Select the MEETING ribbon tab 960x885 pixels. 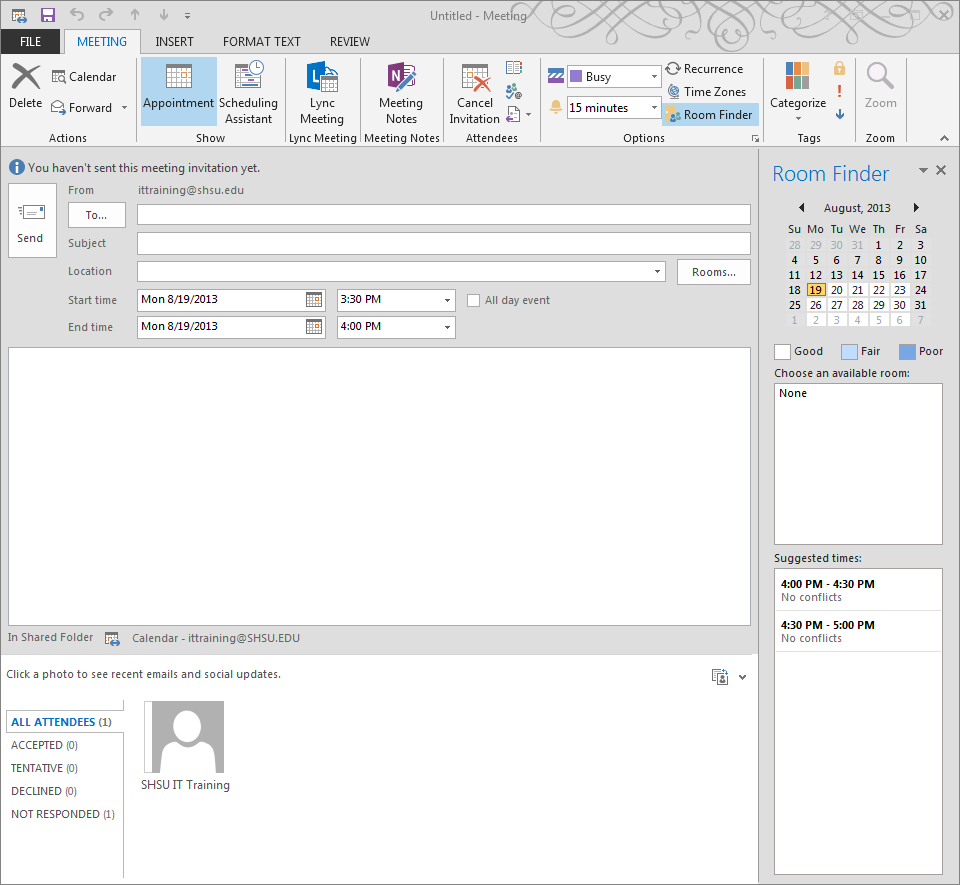tap(102, 42)
